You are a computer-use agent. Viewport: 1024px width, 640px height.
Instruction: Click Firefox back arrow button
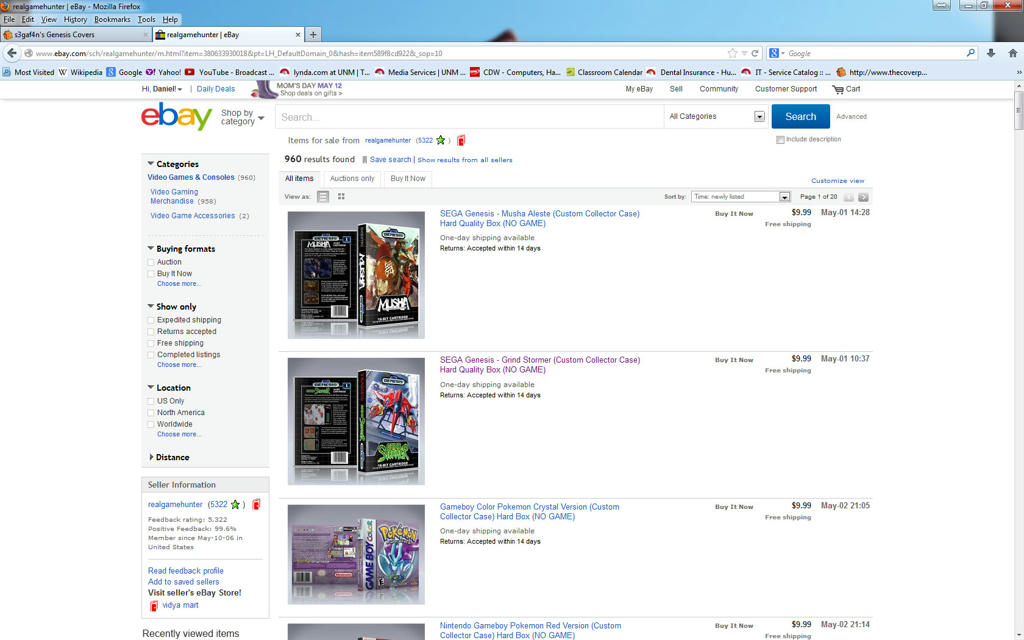12,53
